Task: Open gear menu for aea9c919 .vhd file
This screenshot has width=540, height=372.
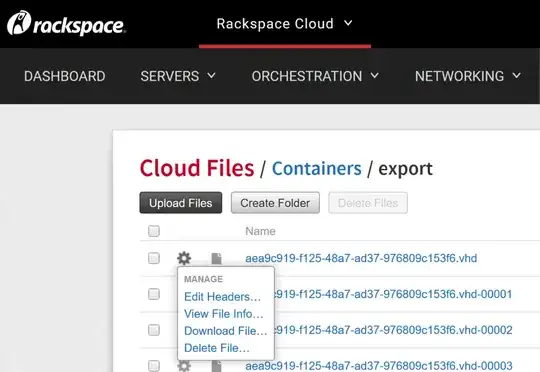Action: [184, 258]
